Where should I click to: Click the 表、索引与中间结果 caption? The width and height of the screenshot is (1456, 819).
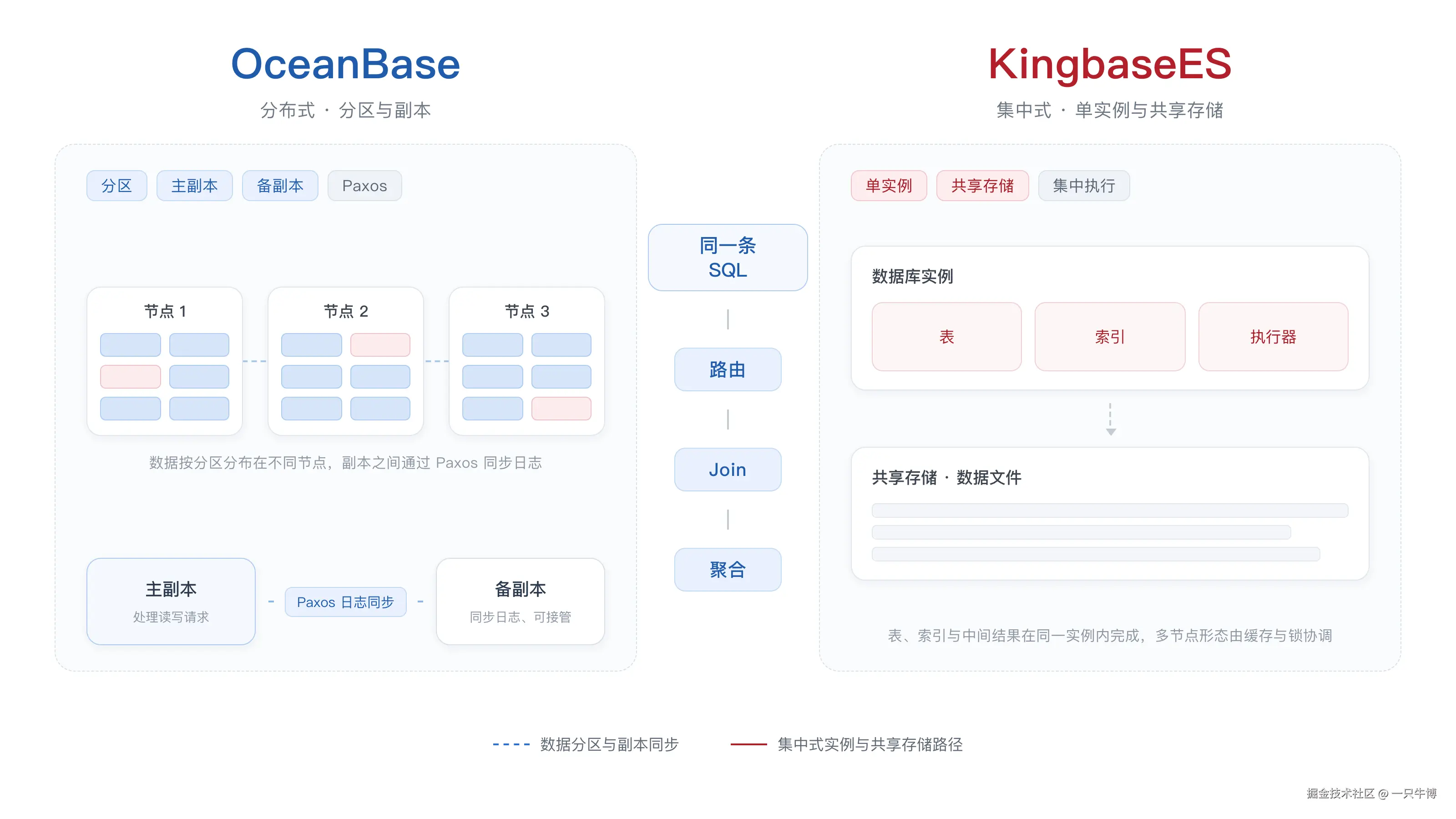pos(1110,636)
